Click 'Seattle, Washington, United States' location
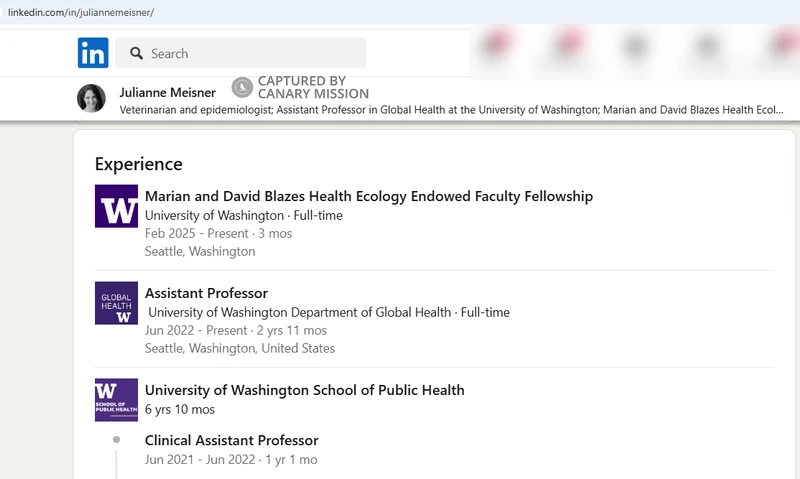The width and height of the screenshot is (800, 479). click(240, 348)
